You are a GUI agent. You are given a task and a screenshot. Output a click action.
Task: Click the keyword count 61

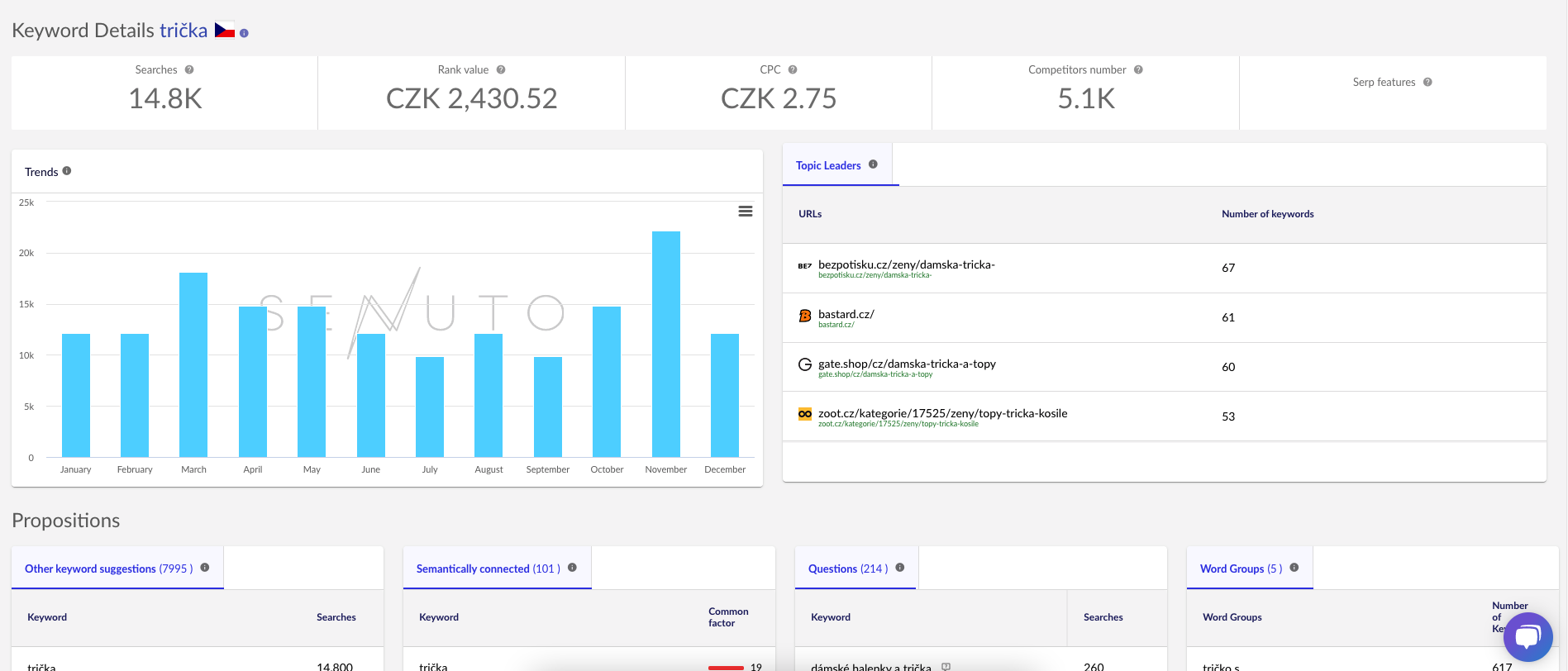click(1228, 317)
